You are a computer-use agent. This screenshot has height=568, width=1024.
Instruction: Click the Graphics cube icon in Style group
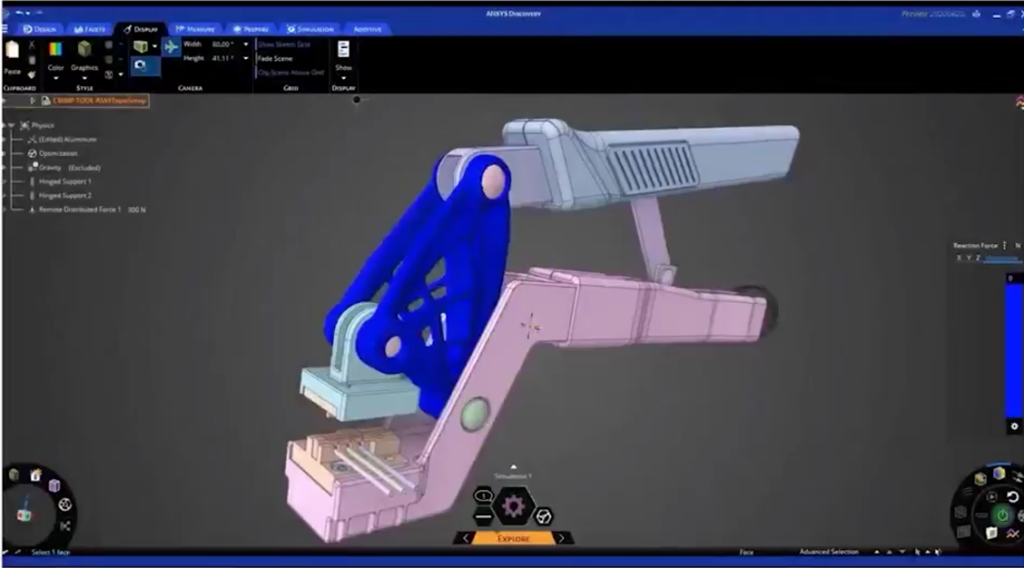85,50
